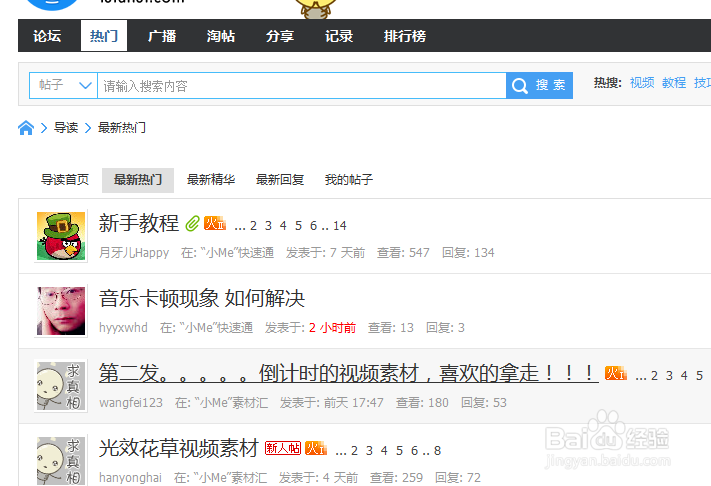Image resolution: width=711 pixels, height=486 pixels.
Task: Open author profile hanyonghai
Action: coord(130,477)
